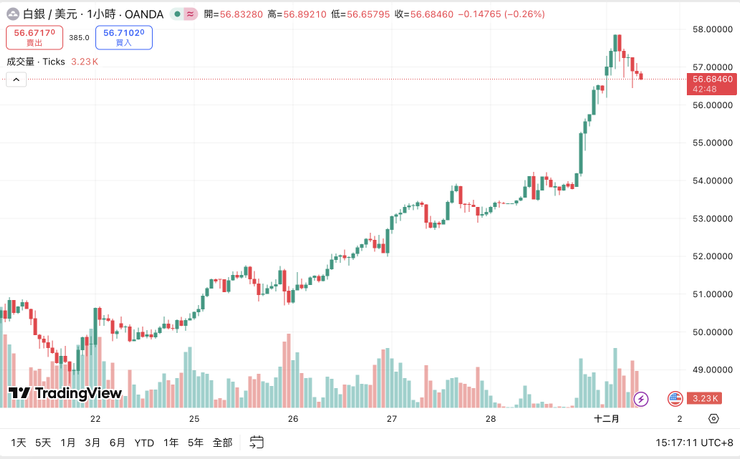This screenshot has height=459, width=740.
Task: Switch to the YTD range
Action: (144, 442)
